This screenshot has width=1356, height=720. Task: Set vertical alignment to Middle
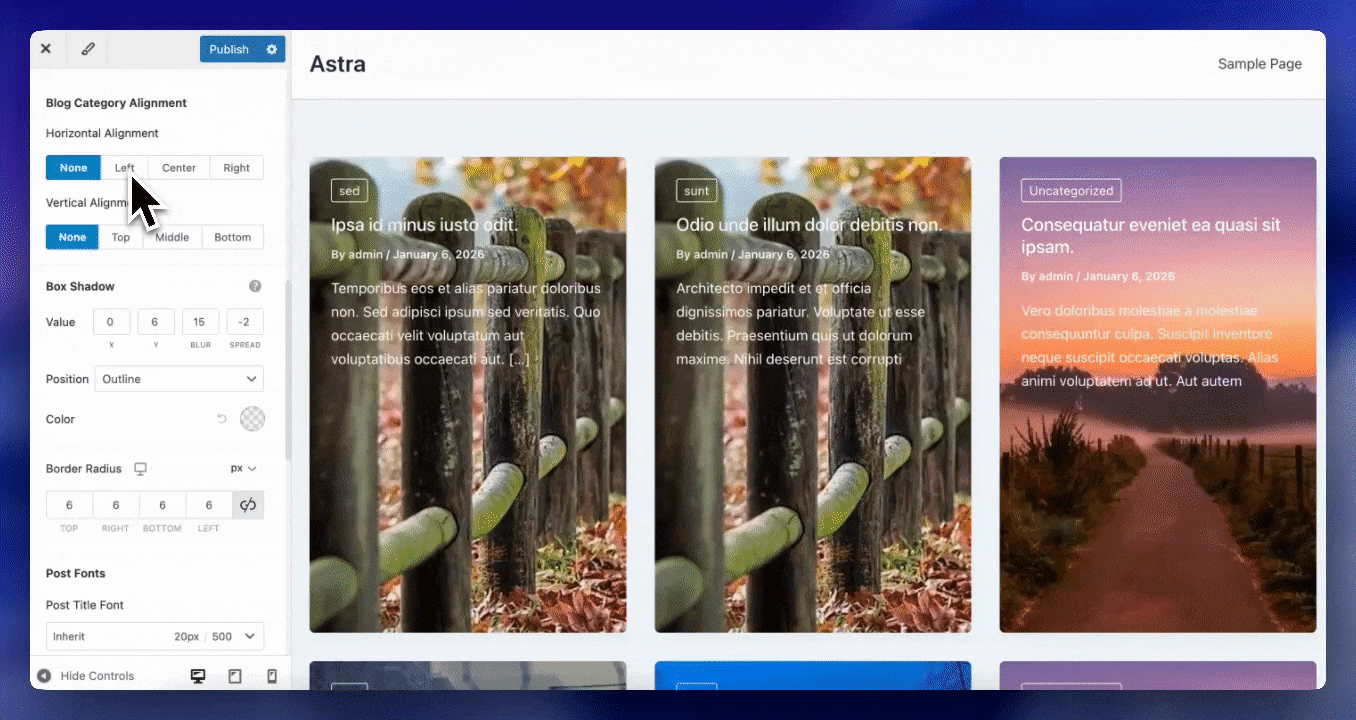point(172,237)
